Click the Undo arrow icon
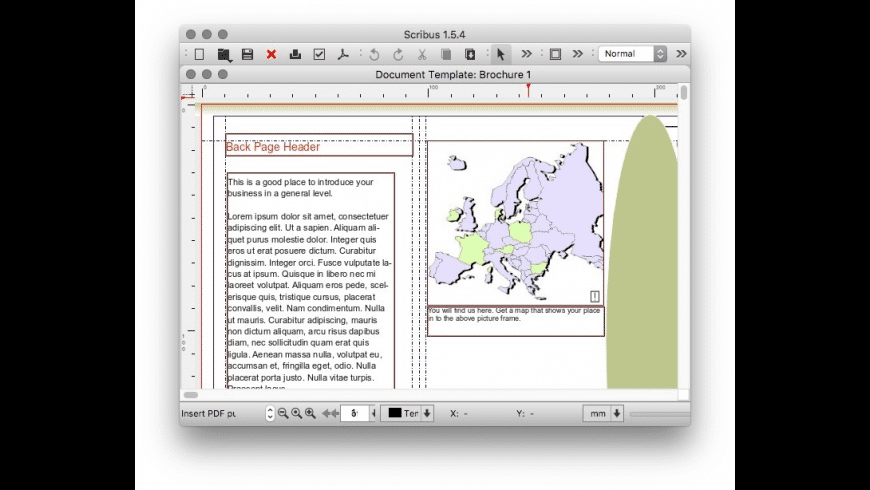The width and height of the screenshot is (870, 490). pyautogui.click(x=374, y=54)
